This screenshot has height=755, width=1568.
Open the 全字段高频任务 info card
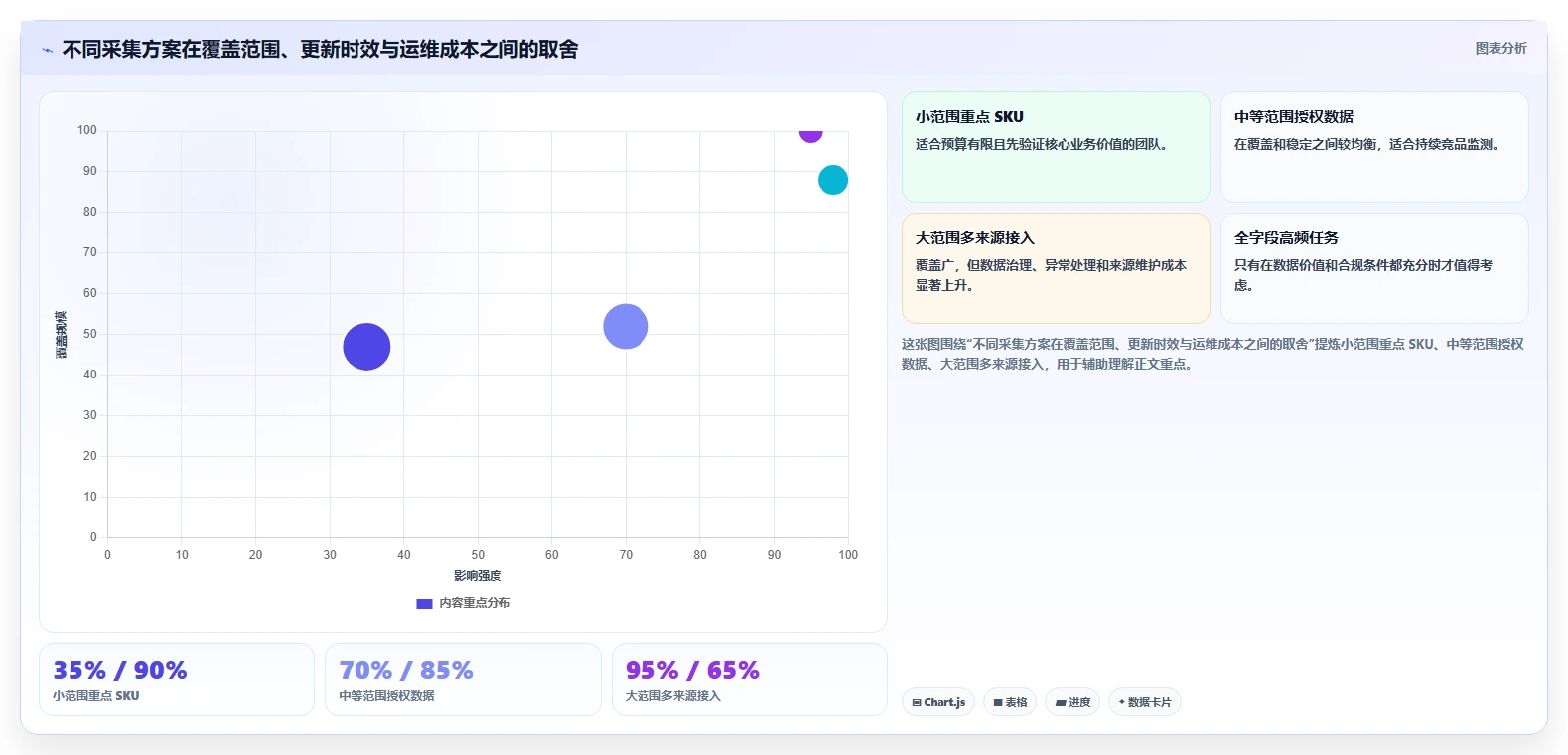(1374, 268)
